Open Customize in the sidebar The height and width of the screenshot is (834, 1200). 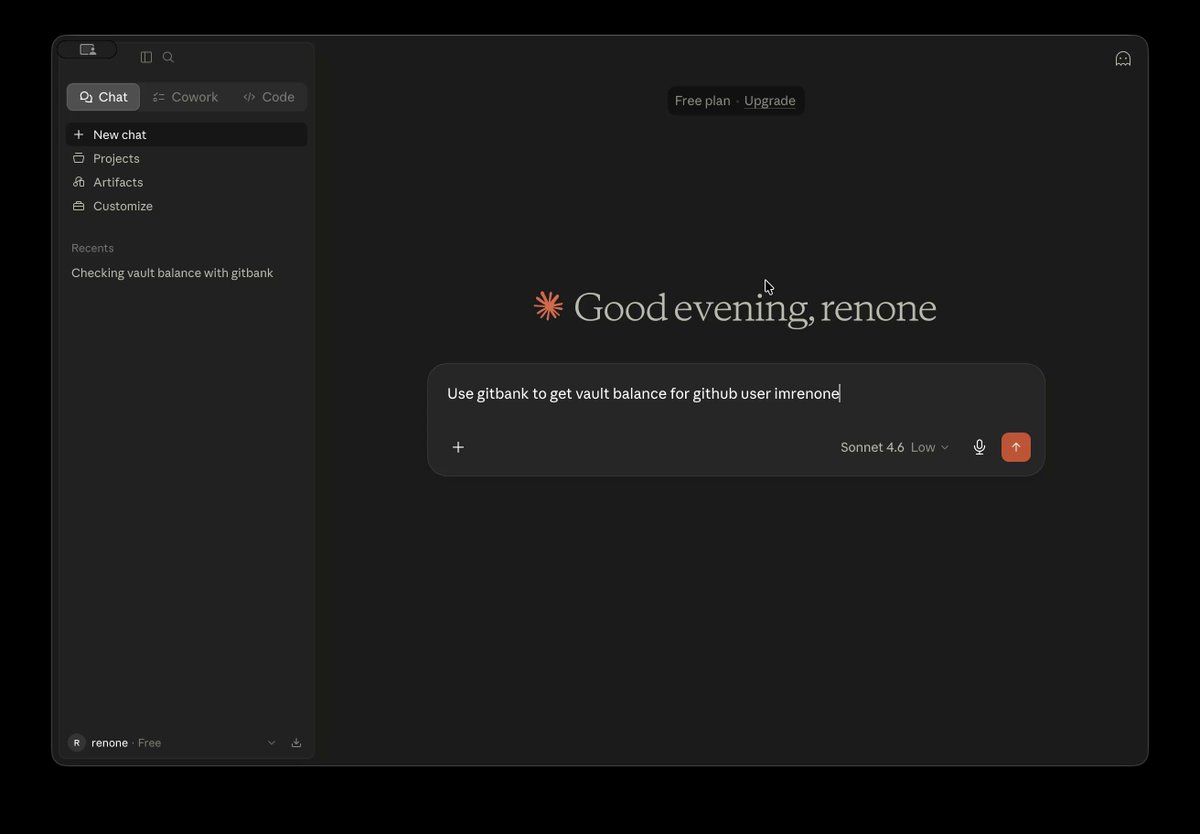(187, 206)
